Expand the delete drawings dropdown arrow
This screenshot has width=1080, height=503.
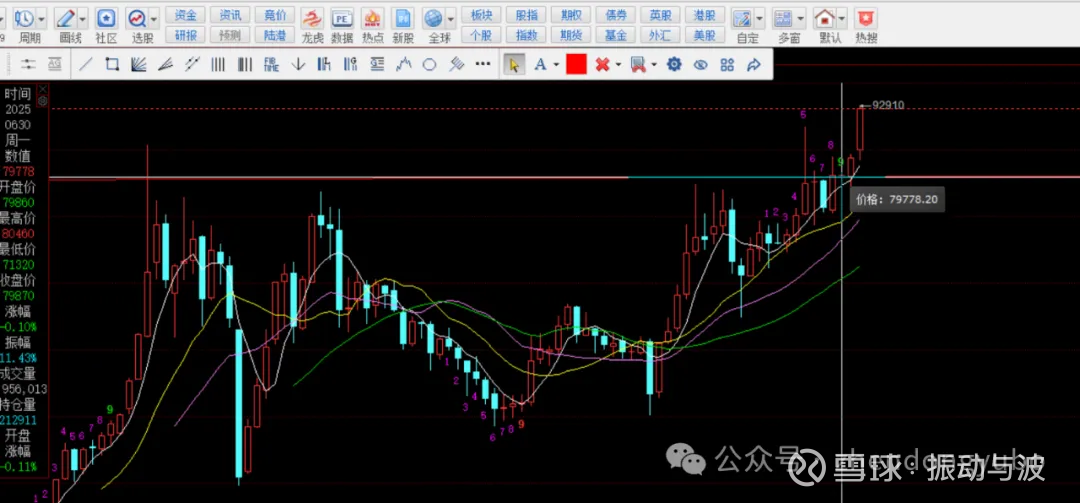[618, 64]
